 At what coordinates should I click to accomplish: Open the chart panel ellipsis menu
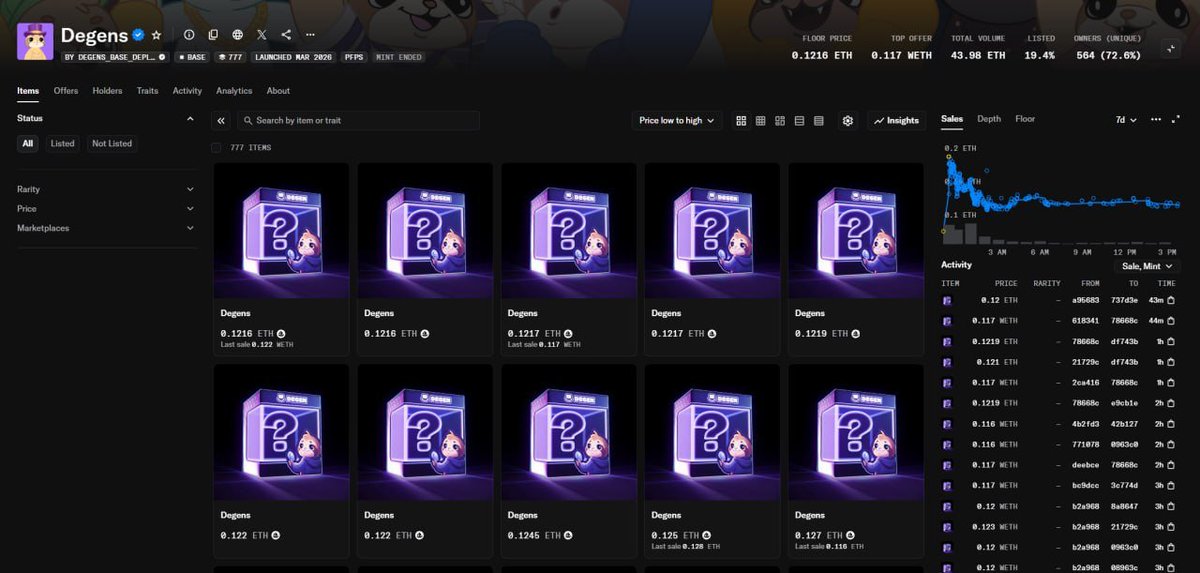pyautogui.click(x=1156, y=119)
